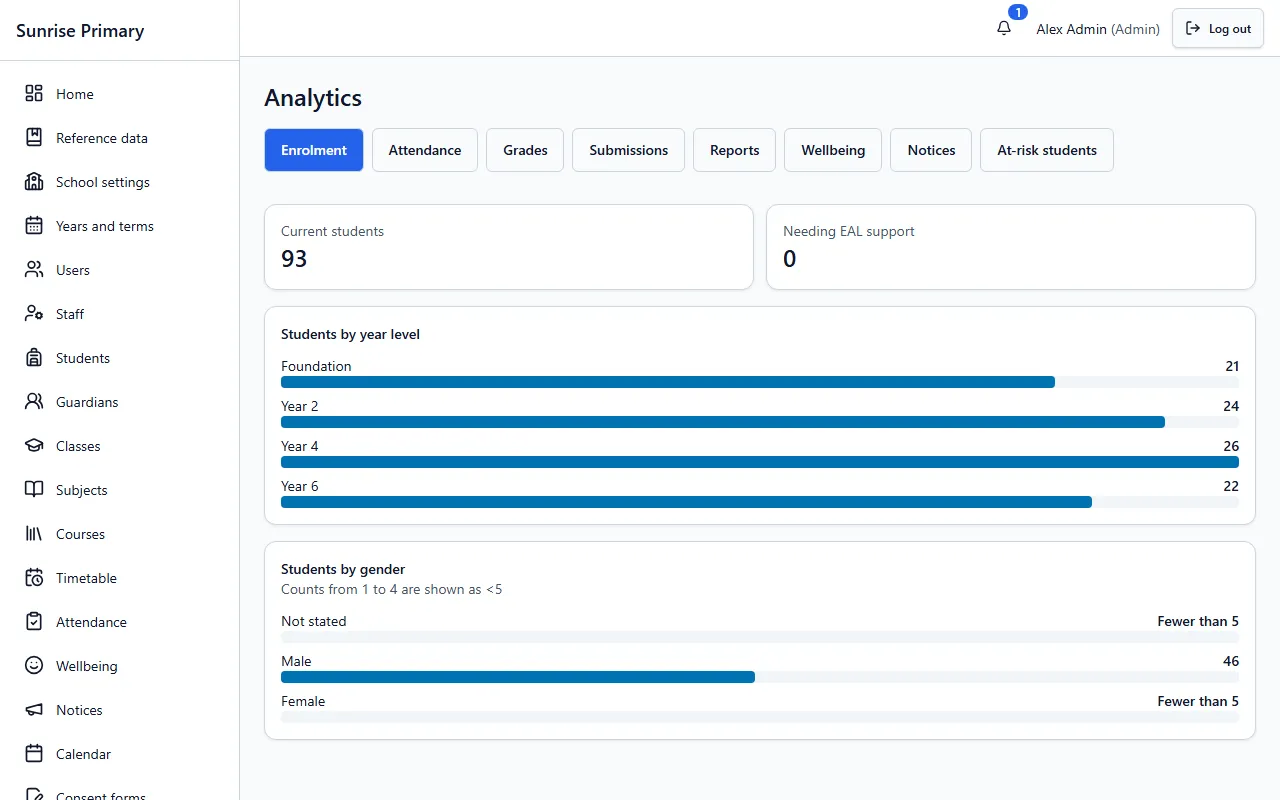Click the Years and terms calendar icon
Image resolution: width=1280 pixels, height=800 pixels.
pyautogui.click(x=34, y=225)
